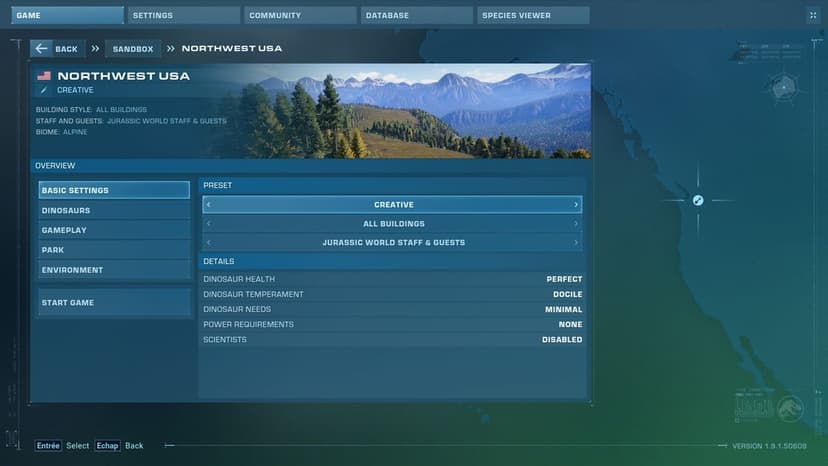
Task: Open Gameplay settings category
Action: click(114, 230)
